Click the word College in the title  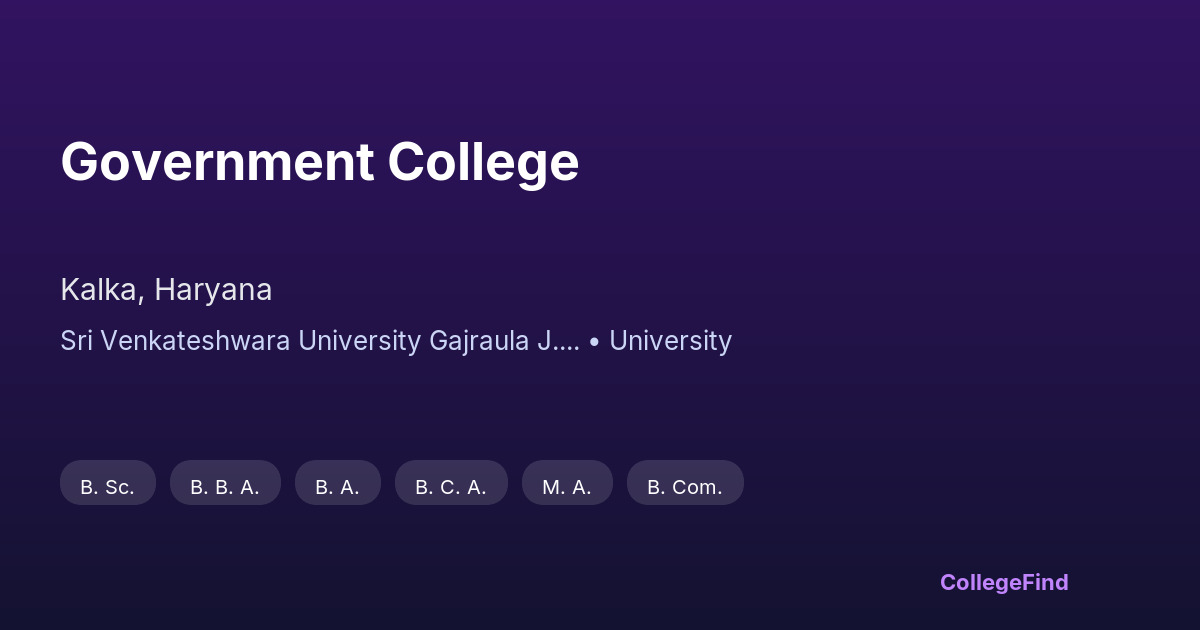tap(483, 162)
